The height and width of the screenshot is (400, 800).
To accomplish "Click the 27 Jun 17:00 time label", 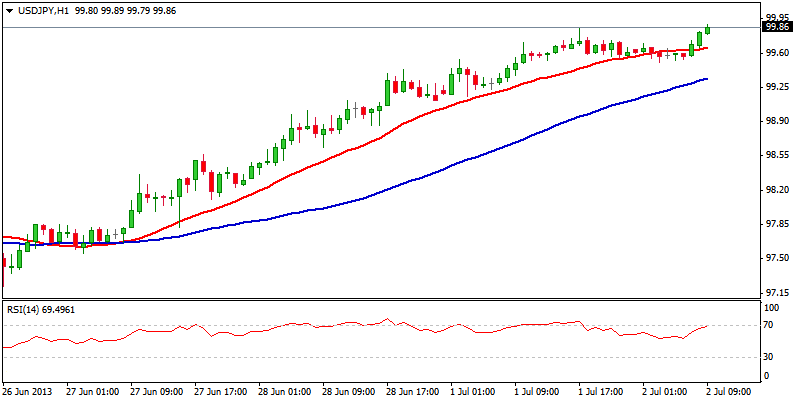I will (221, 392).
